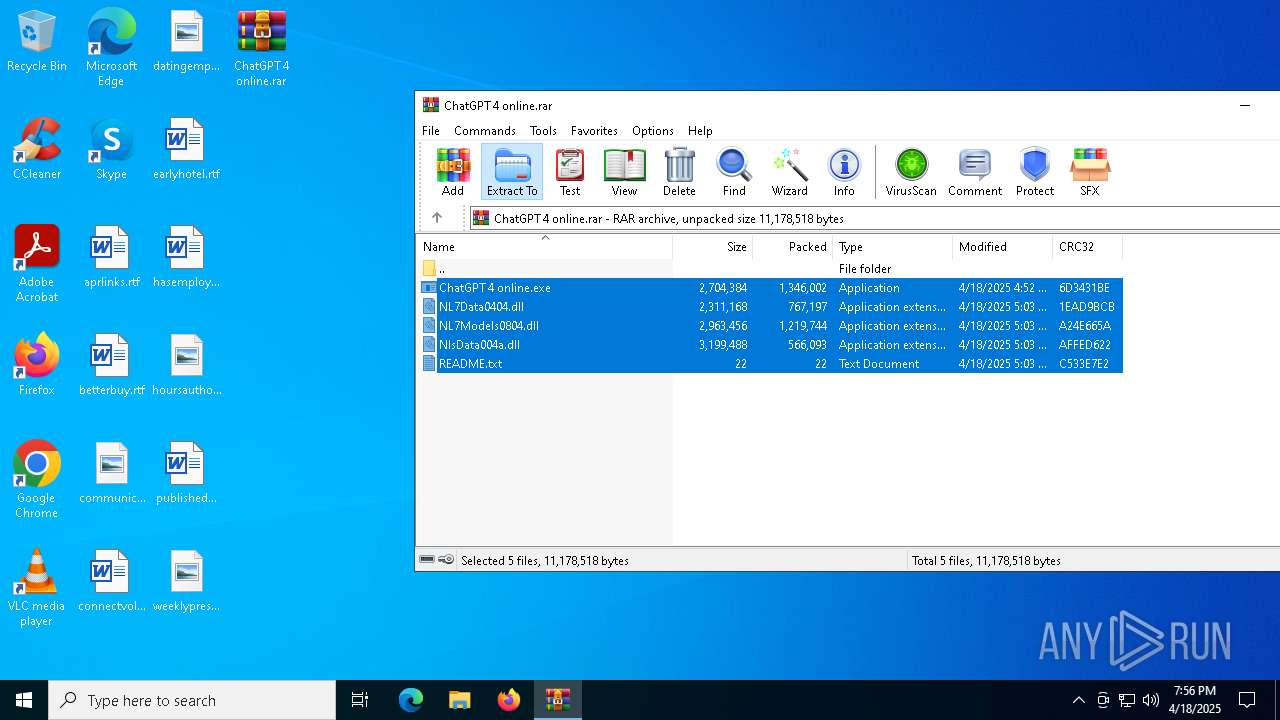Screen dimensions: 1280x720
Task: Select the CCleaner desktop shortcut
Action: pos(37,150)
